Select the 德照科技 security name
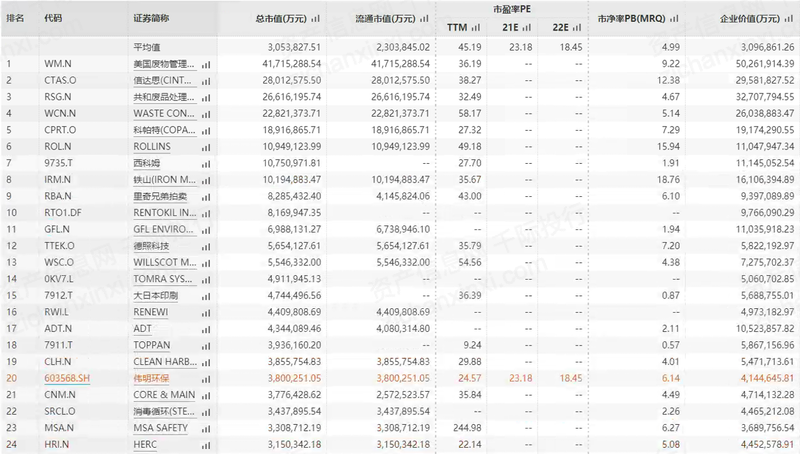 point(151,246)
